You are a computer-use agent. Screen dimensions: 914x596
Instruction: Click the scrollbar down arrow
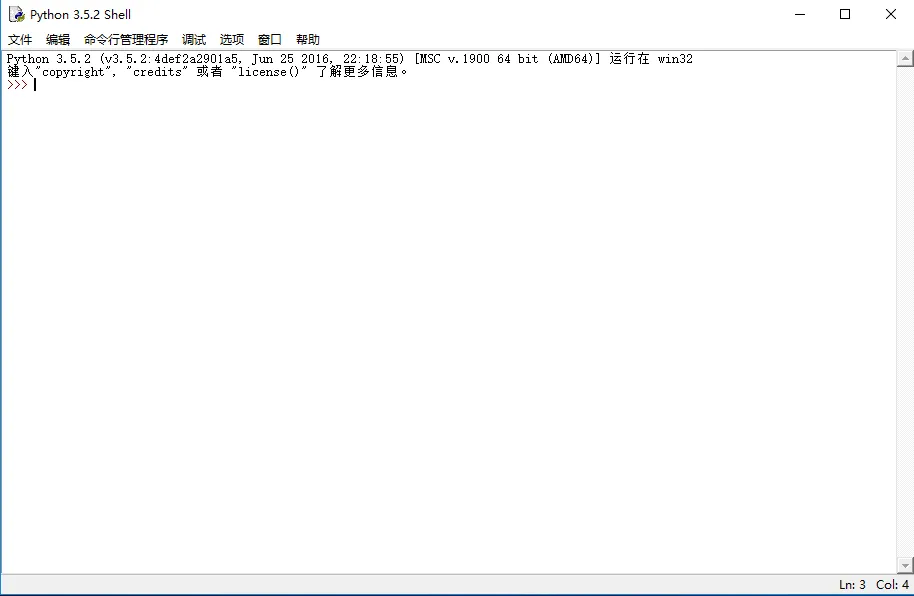[x=905, y=565]
